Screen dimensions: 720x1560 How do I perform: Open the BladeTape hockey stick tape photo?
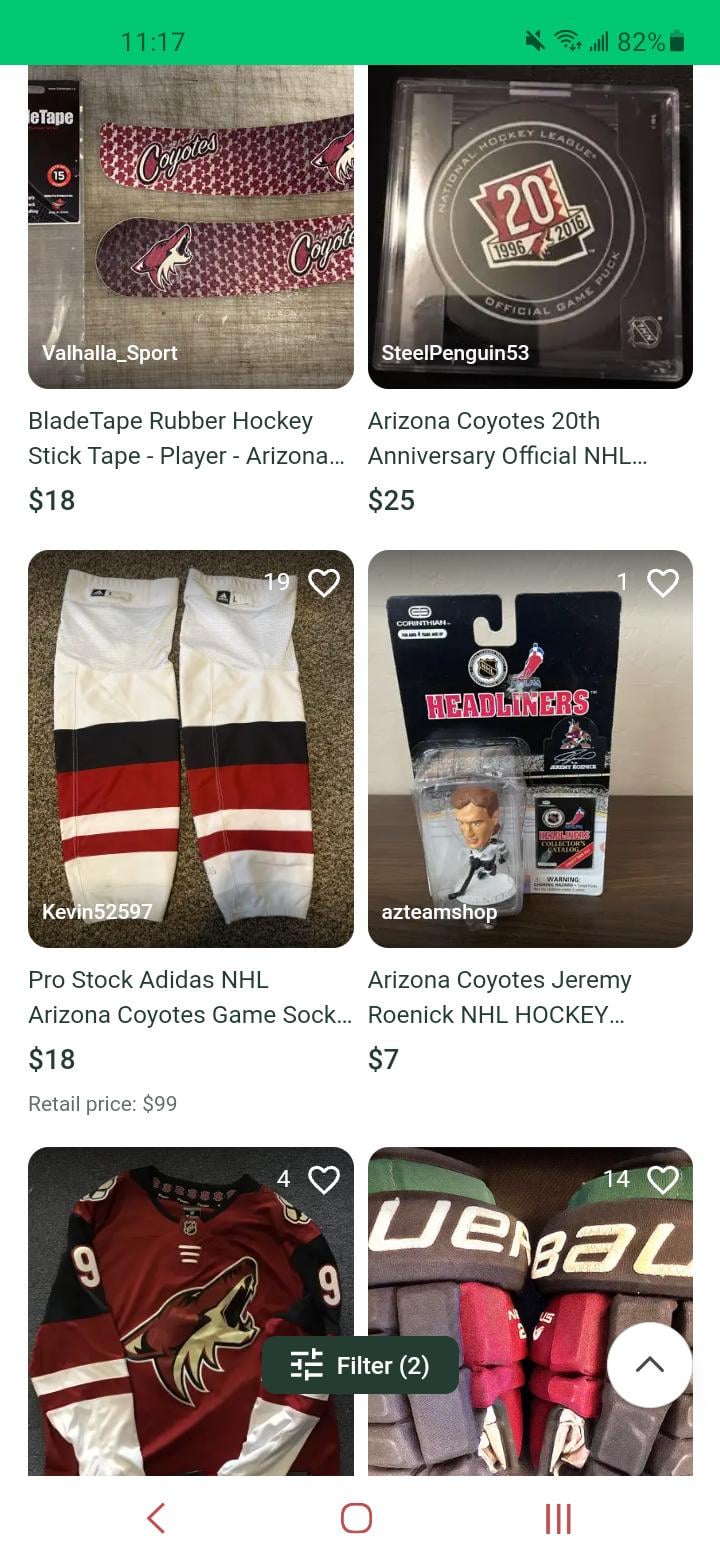pyautogui.click(x=190, y=220)
